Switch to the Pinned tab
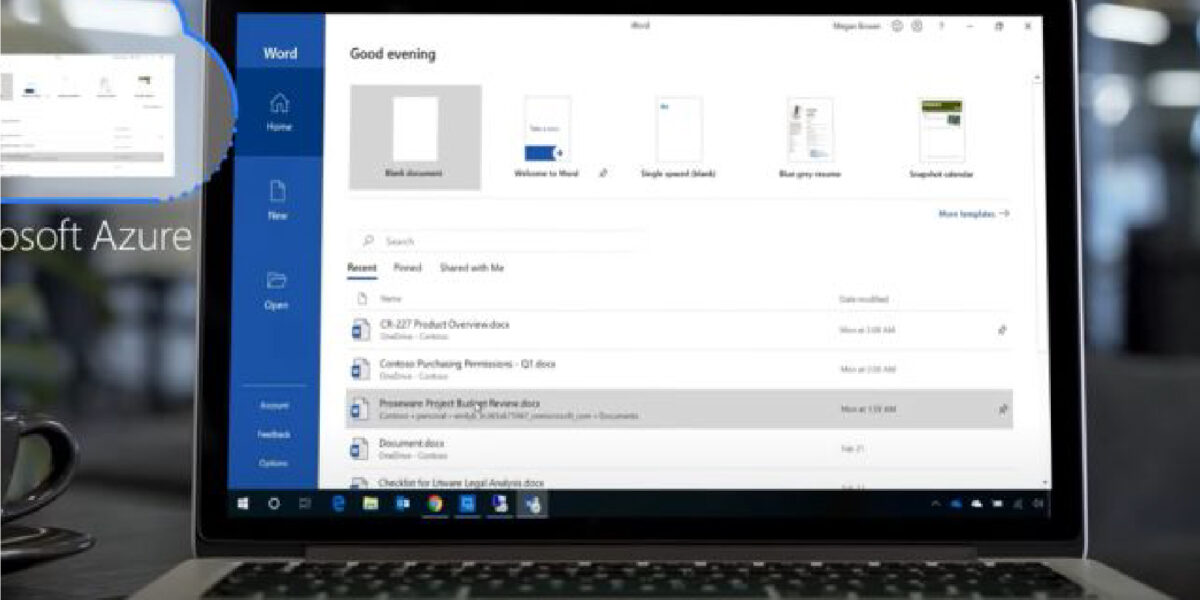This screenshot has width=1200, height=600. click(408, 268)
